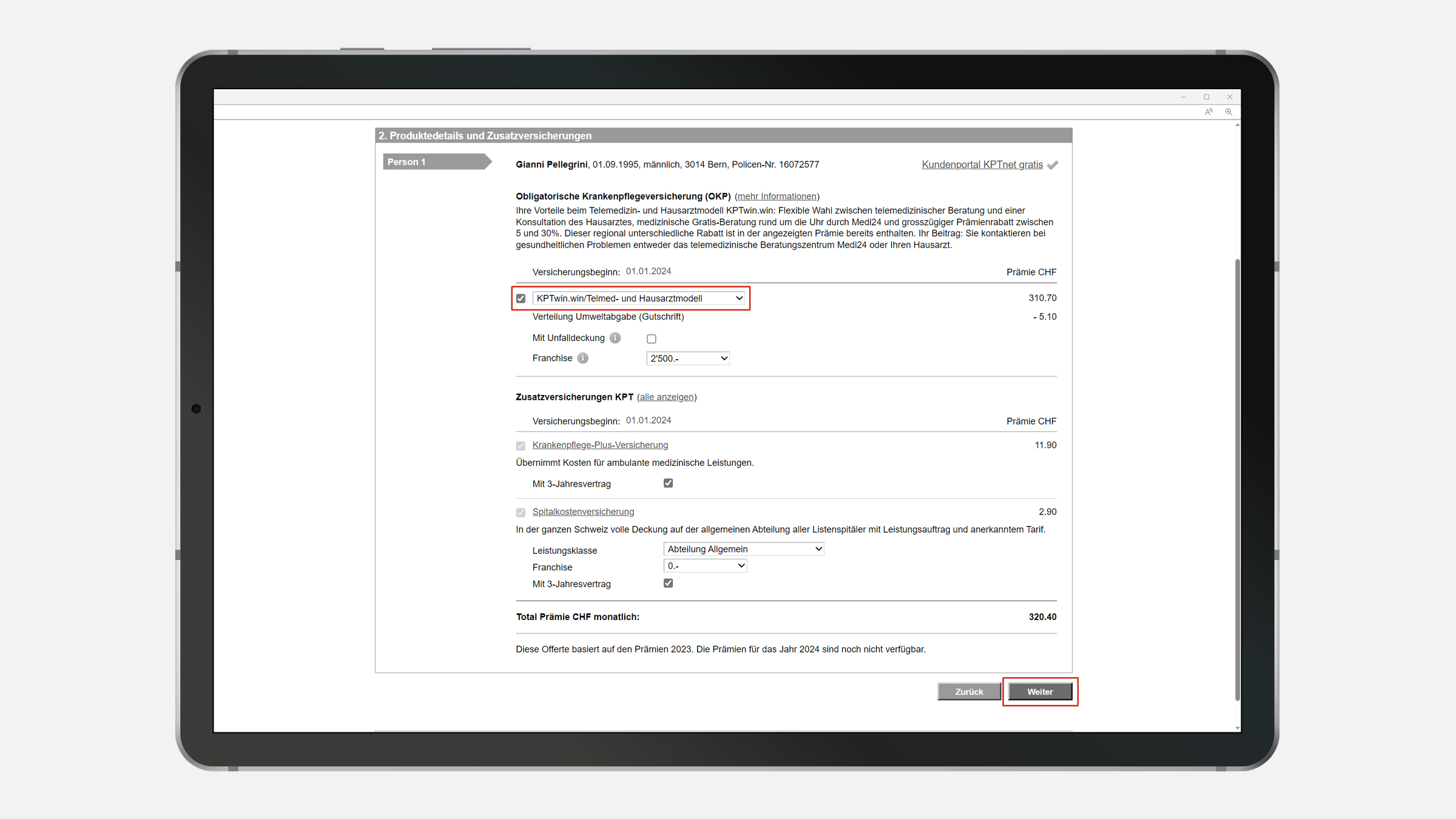Screen dimensions: 1456x819
Task: Close the browser window
Action: point(1230,97)
